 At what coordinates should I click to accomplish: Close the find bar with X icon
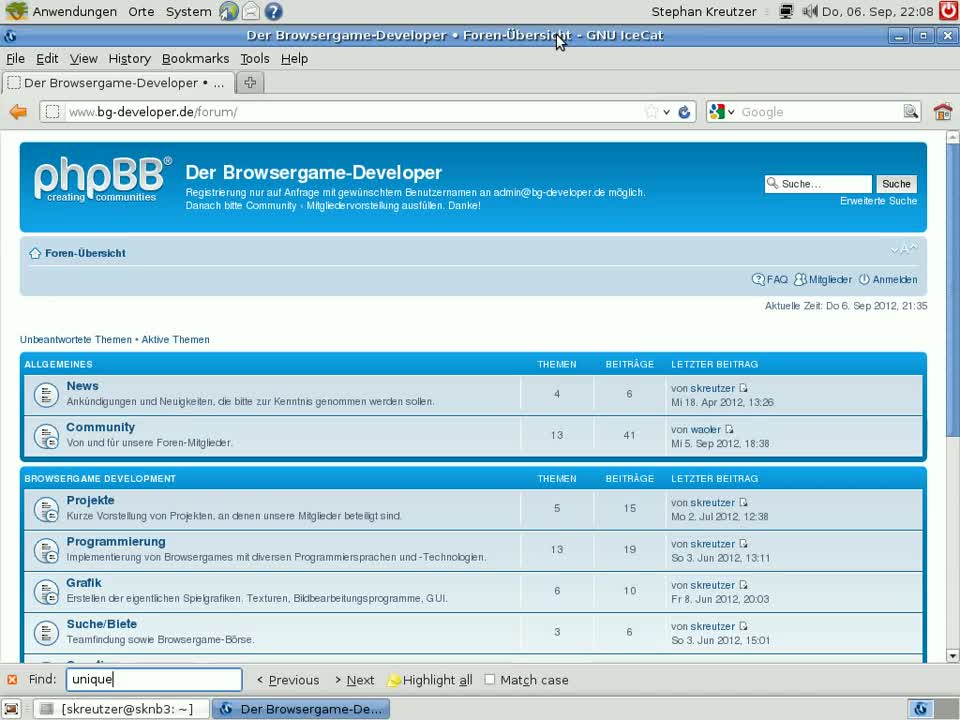point(12,680)
